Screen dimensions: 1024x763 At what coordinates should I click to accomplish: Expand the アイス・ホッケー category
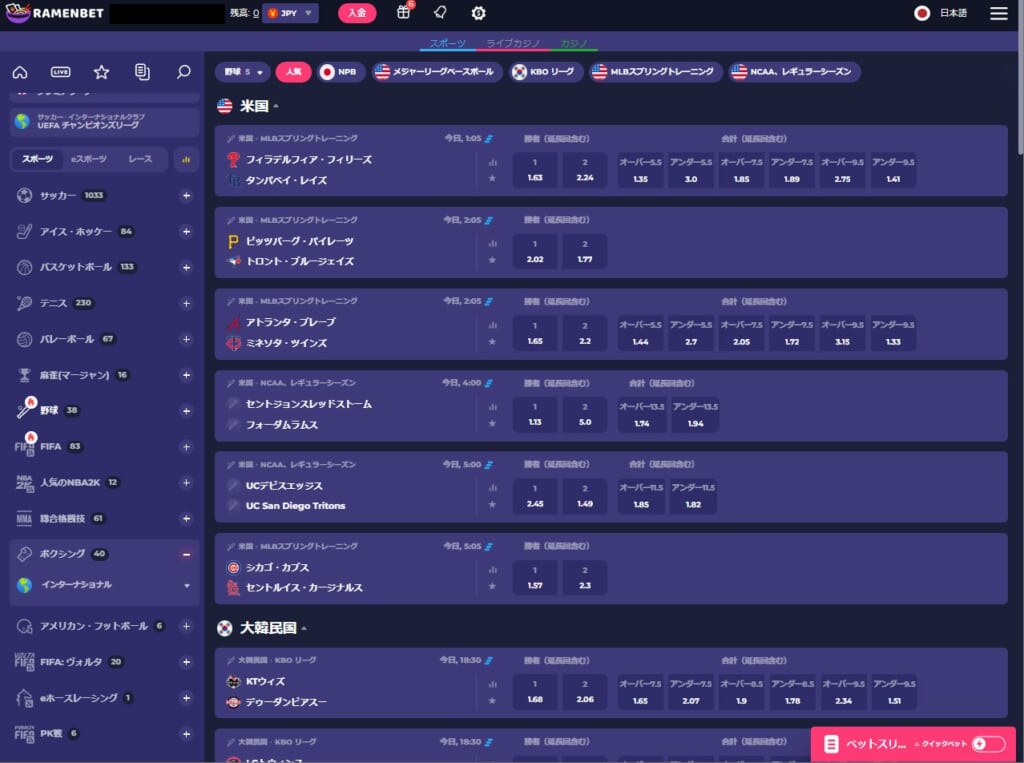pyautogui.click(x=186, y=232)
